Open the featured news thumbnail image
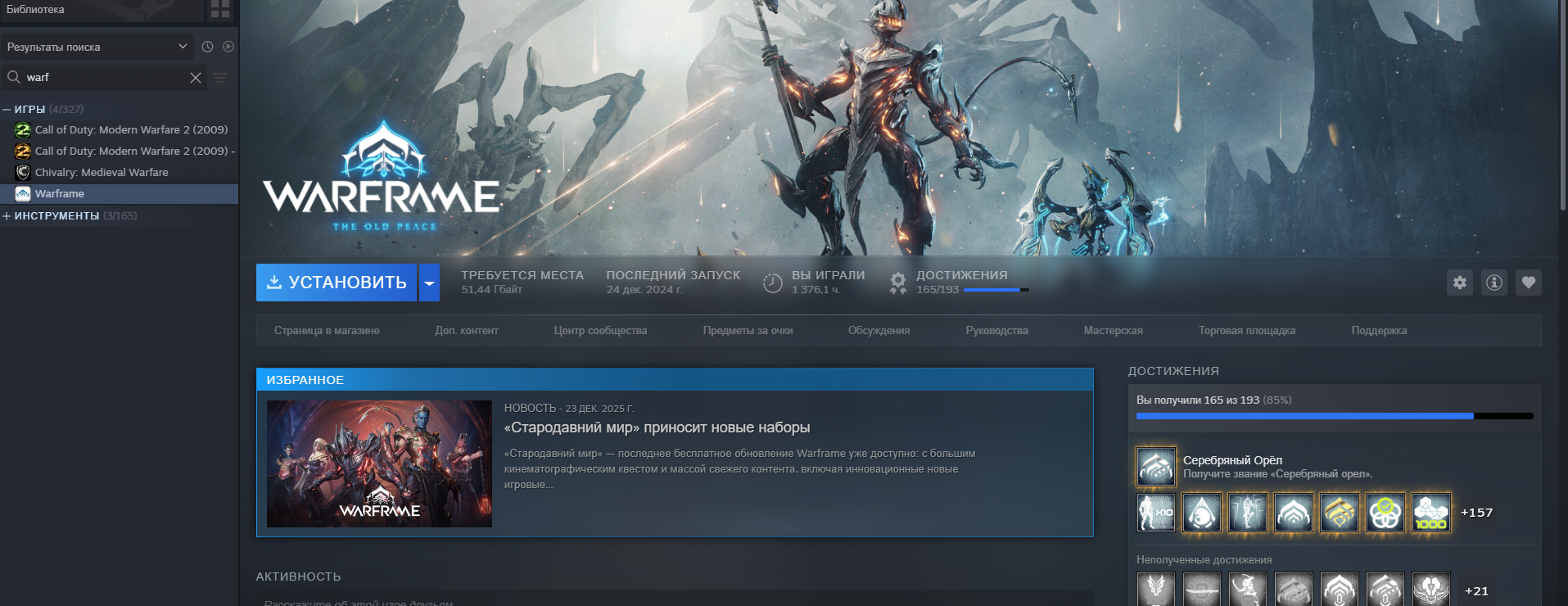Image resolution: width=1568 pixels, height=606 pixels. pos(379,464)
